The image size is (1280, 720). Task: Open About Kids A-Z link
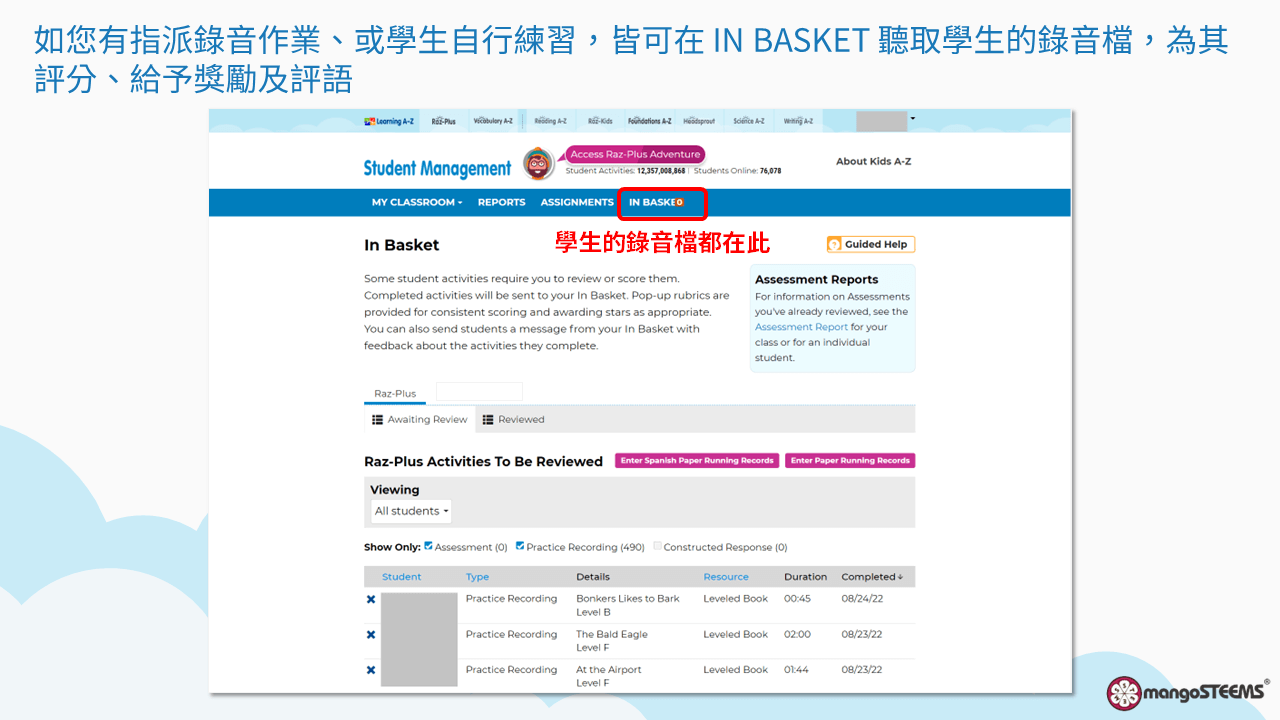pyautogui.click(x=873, y=161)
